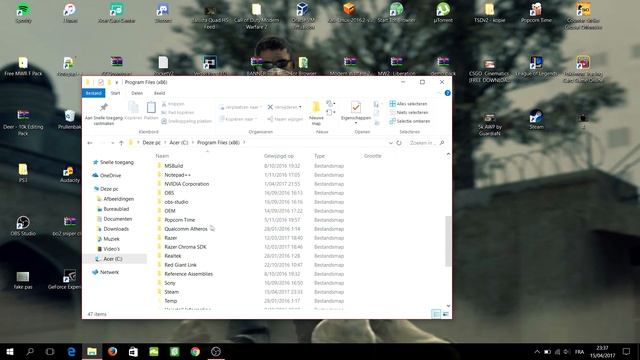This screenshot has width=640, height=360.
Task: Open Muziek in the sidebar
Action: (x=108, y=239)
